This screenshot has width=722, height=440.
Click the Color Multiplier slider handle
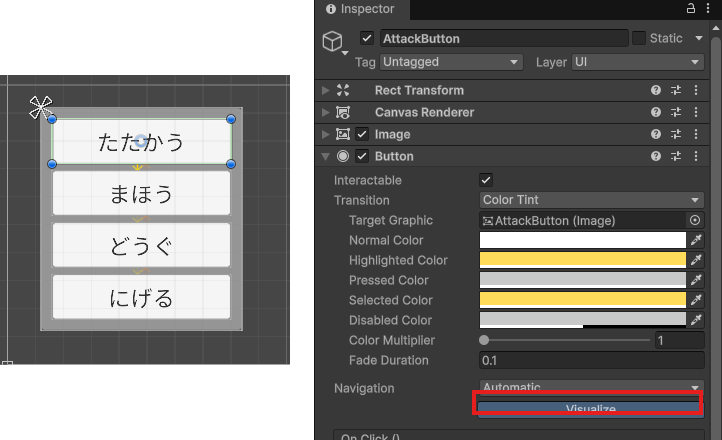tap(484, 340)
